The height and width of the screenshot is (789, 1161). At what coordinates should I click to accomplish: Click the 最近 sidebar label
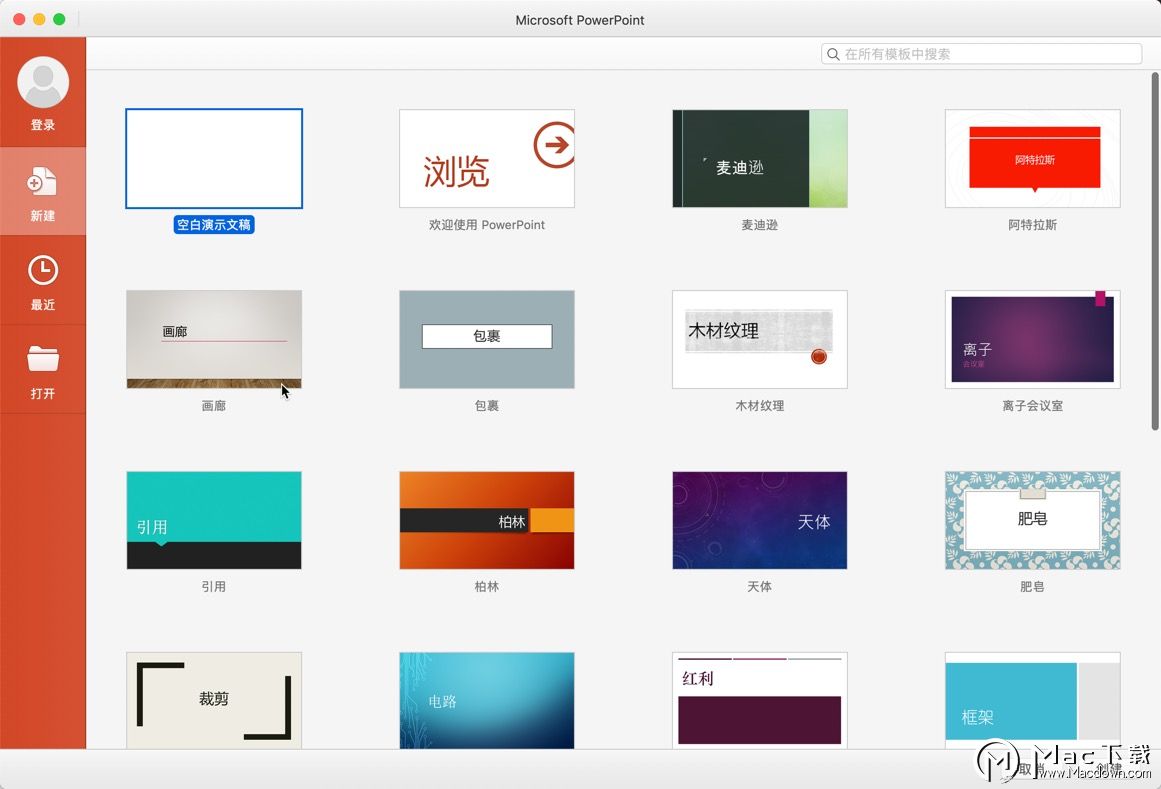[x=43, y=305]
